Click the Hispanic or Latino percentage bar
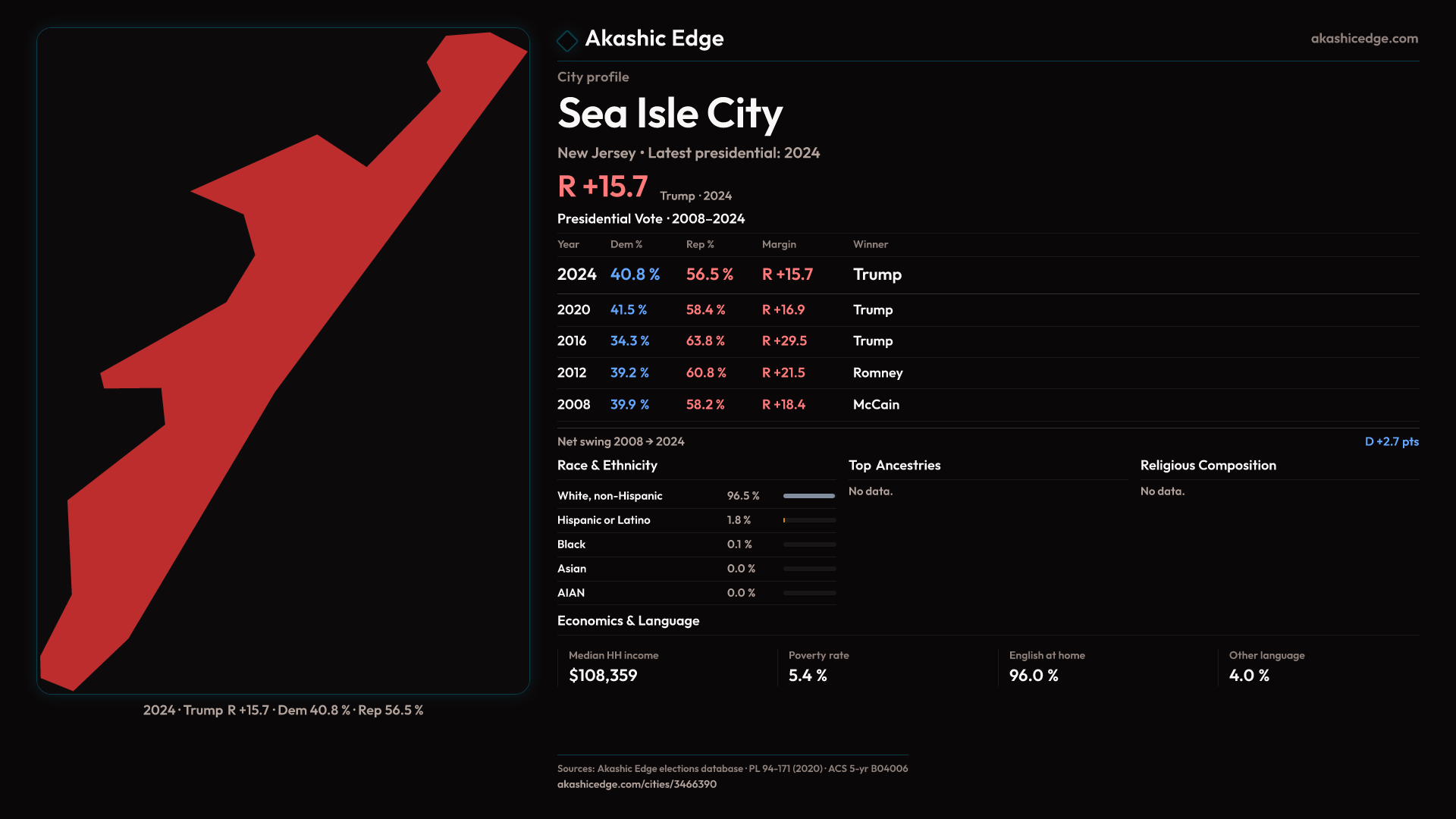The width and height of the screenshot is (1456, 819). (x=809, y=520)
